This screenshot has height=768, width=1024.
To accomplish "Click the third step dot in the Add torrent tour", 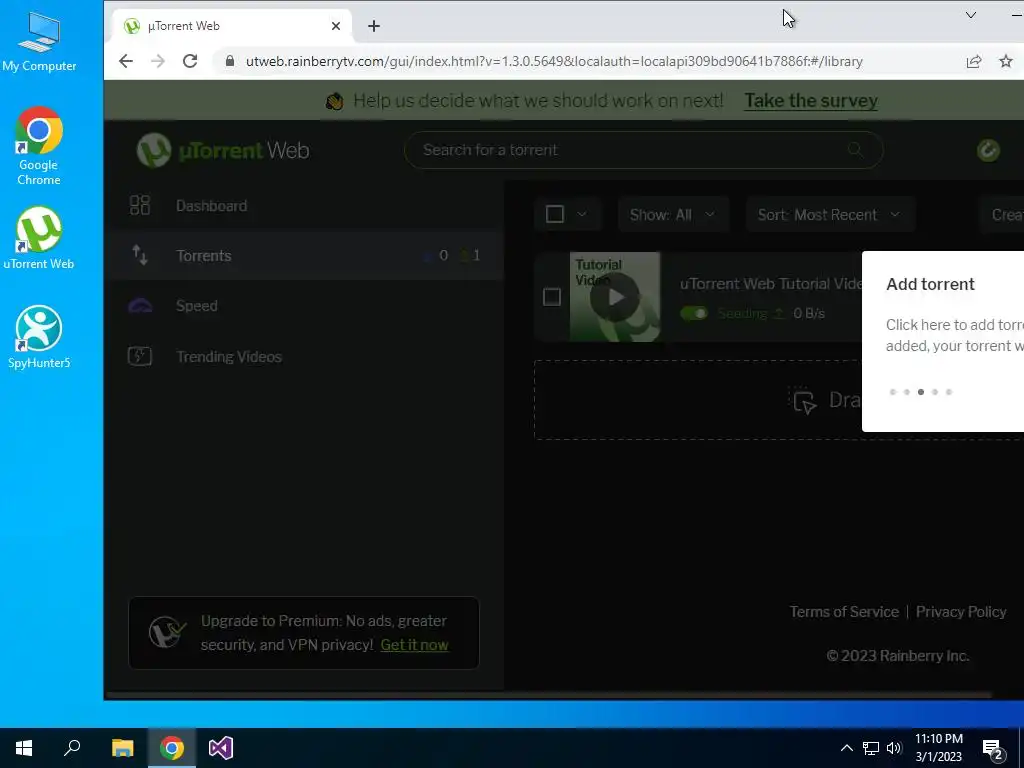I will (921, 392).
